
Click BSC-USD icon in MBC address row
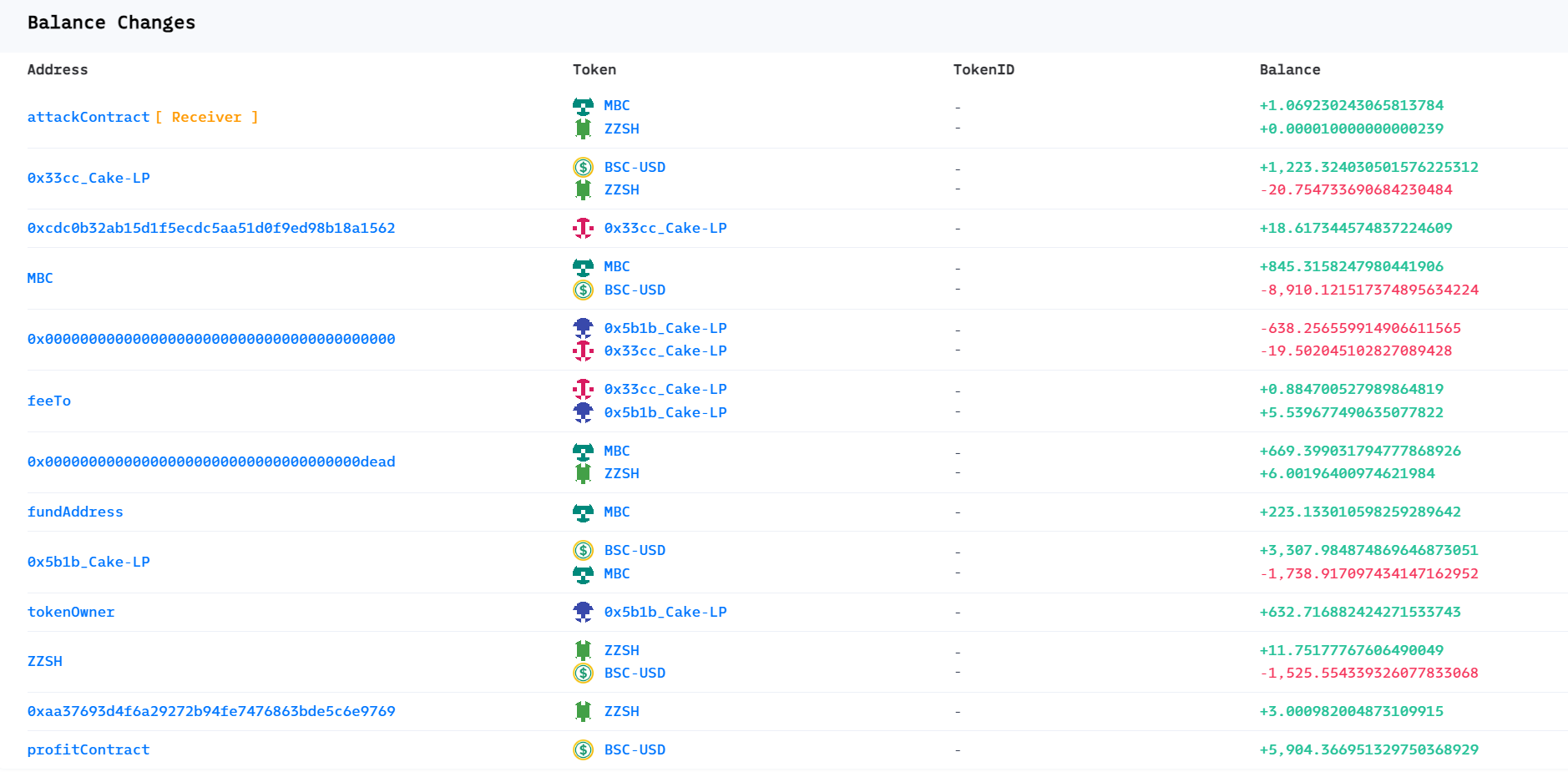click(583, 290)
